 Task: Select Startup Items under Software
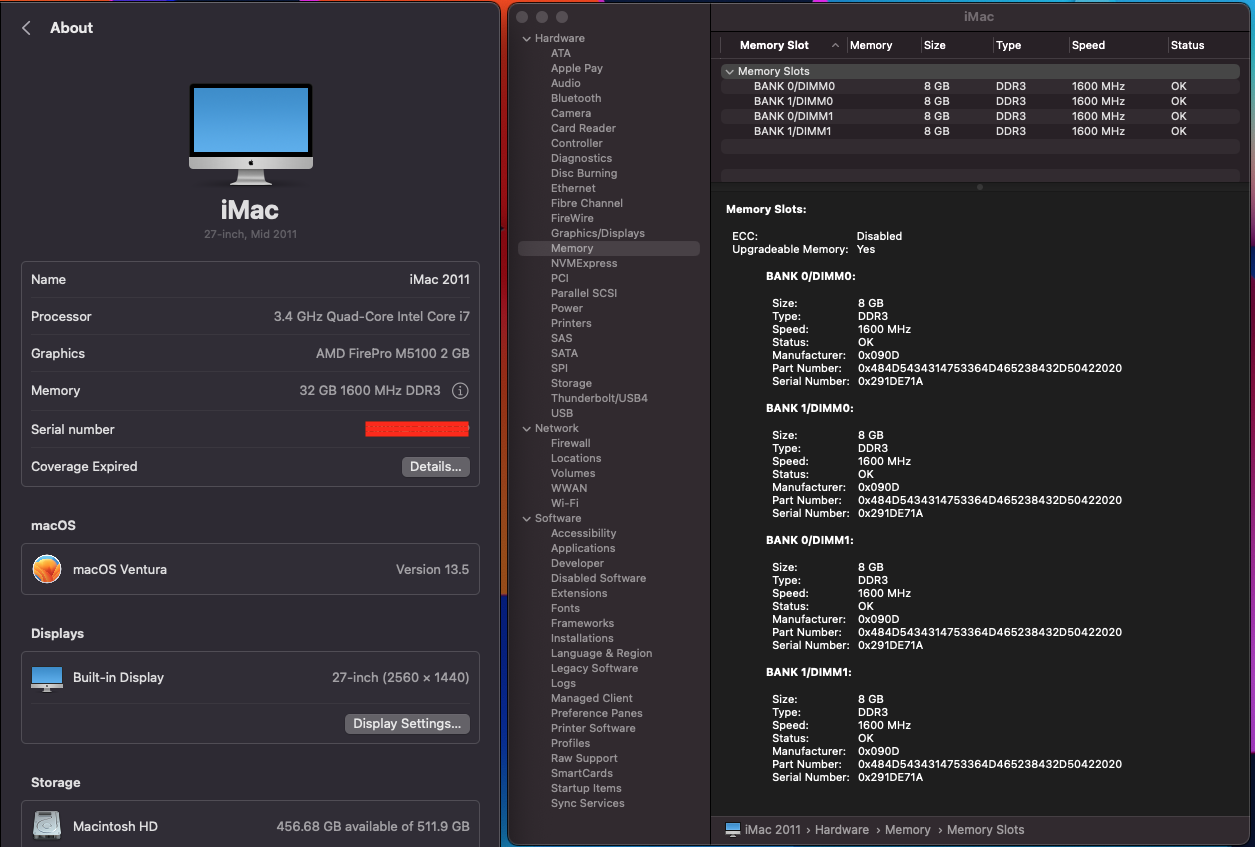click(586, 789)
